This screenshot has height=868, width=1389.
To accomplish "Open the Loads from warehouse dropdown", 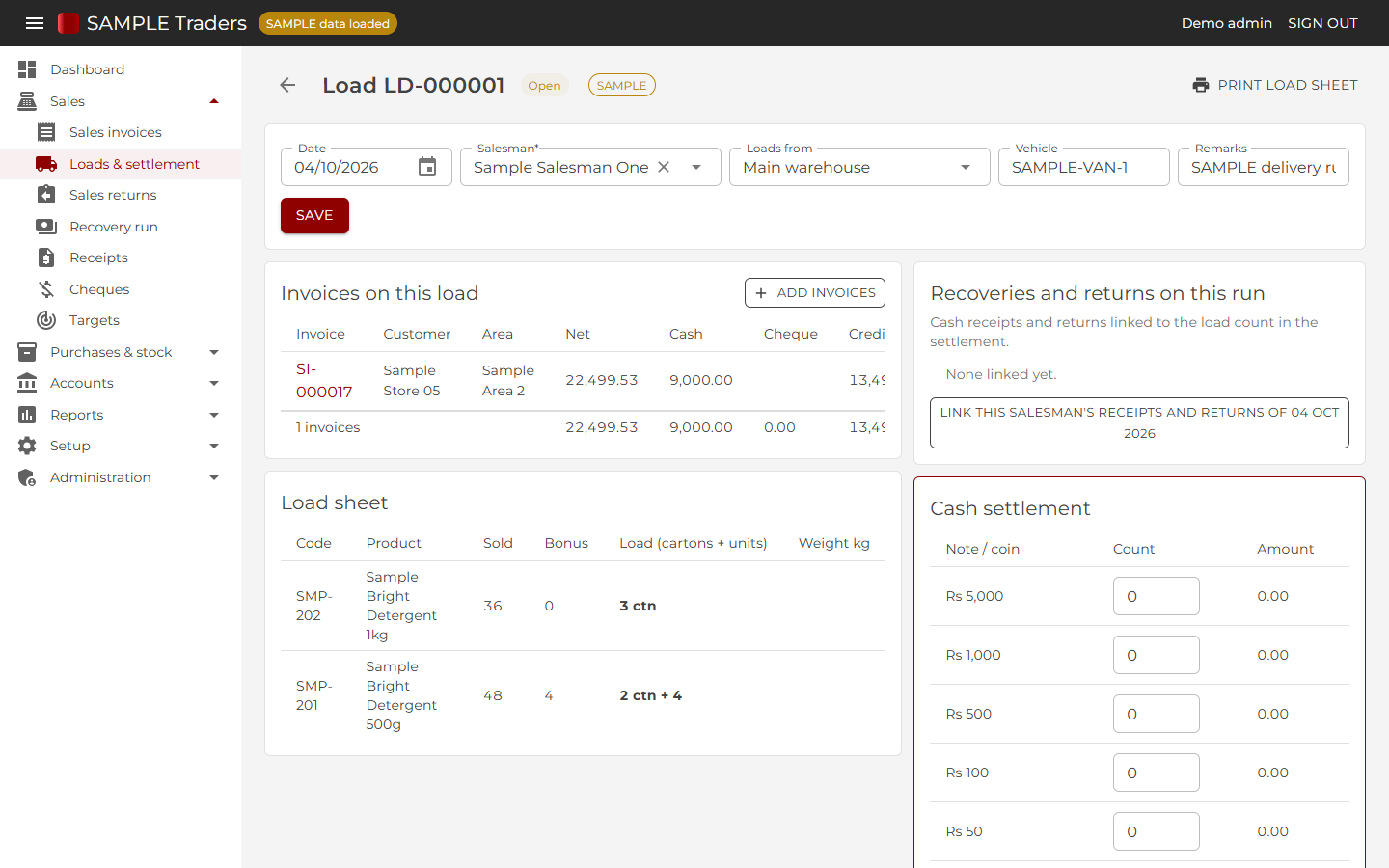I will pos(966,167).
